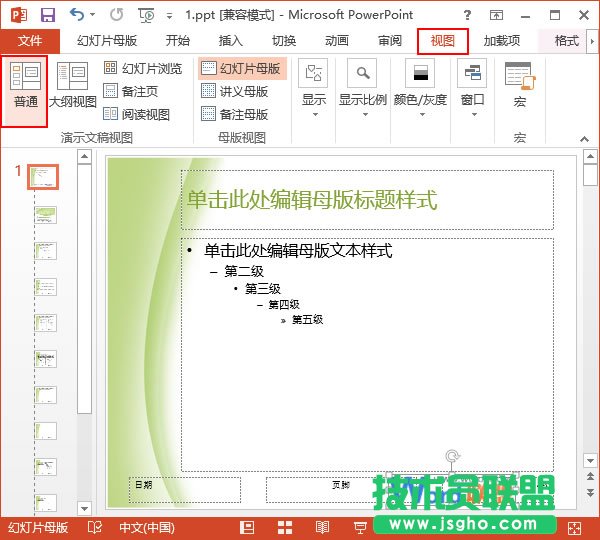The height and width of the screenshot is (540, 600).
Task: Click the 第二级 text level
Action: (244, 271)
